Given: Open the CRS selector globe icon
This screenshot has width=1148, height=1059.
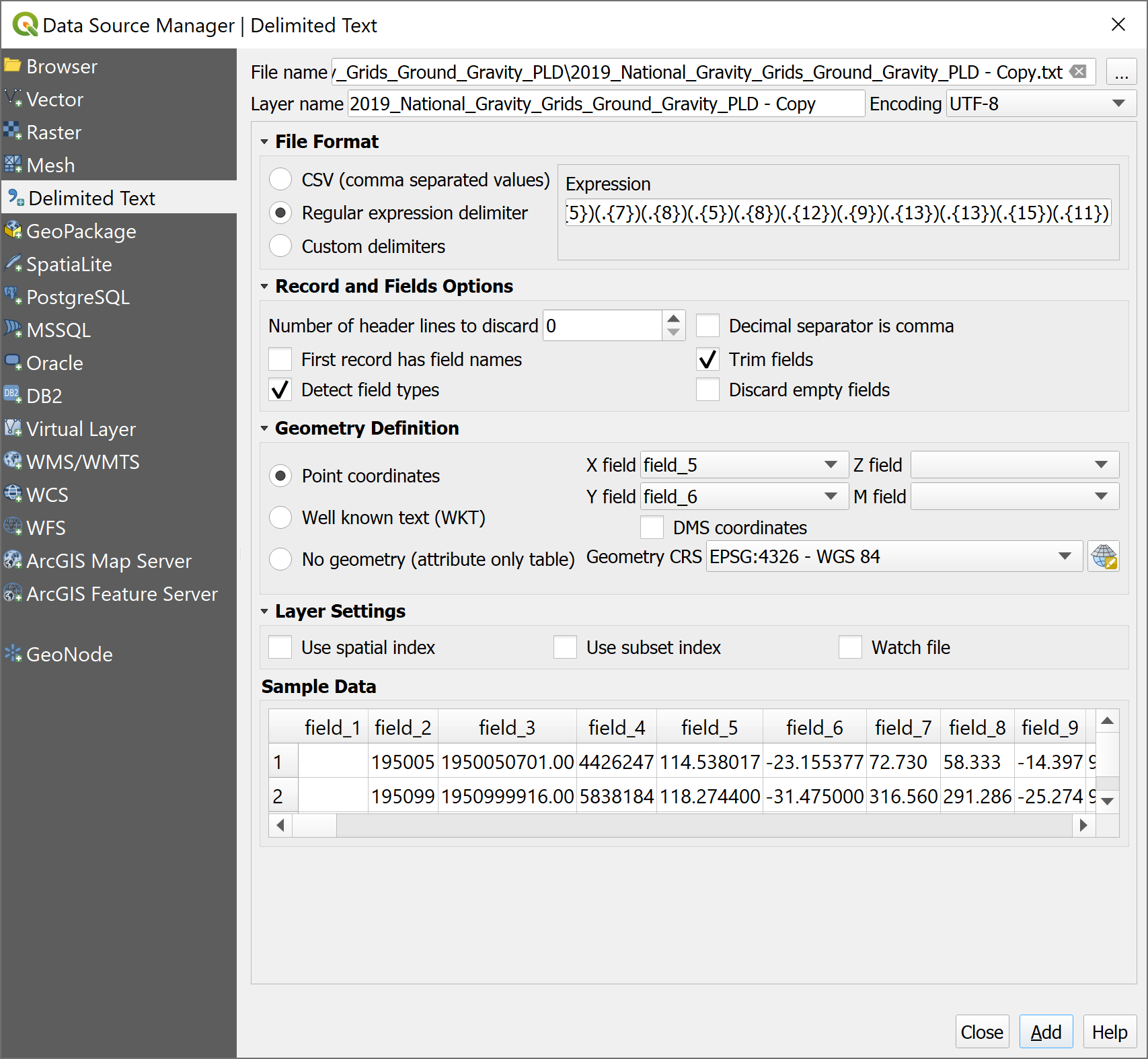Looking at the screenshot, I should (1103, 557).
